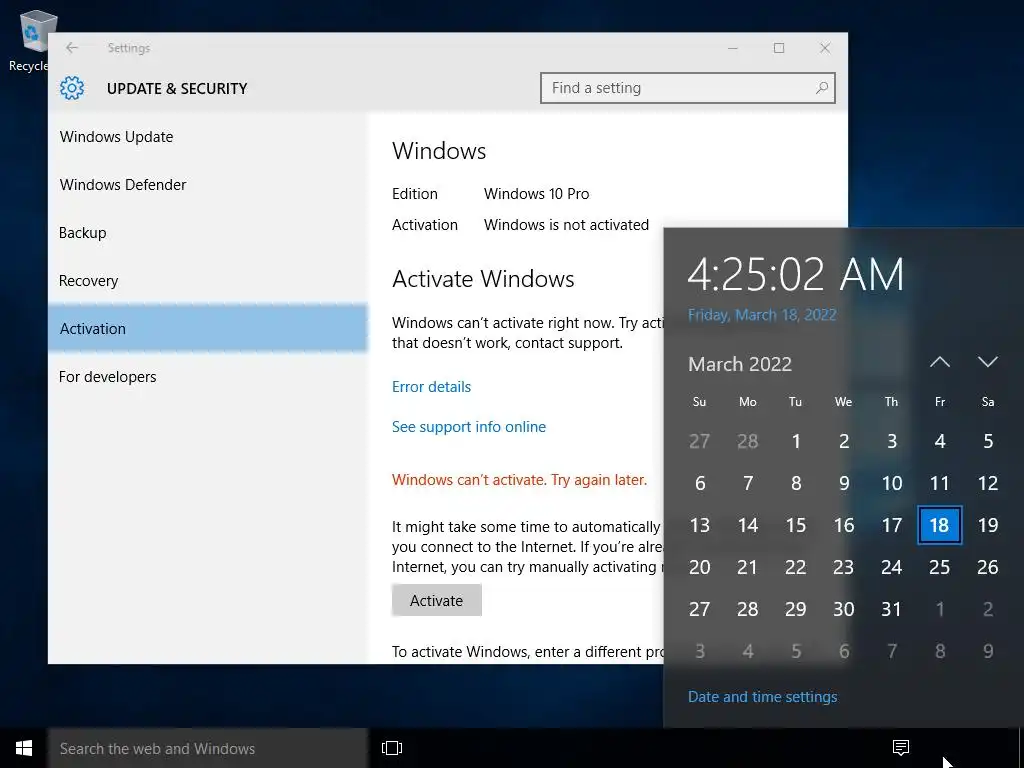Go to previous month in calendar
The image size is (1024, 768).
tap(940, 362)
